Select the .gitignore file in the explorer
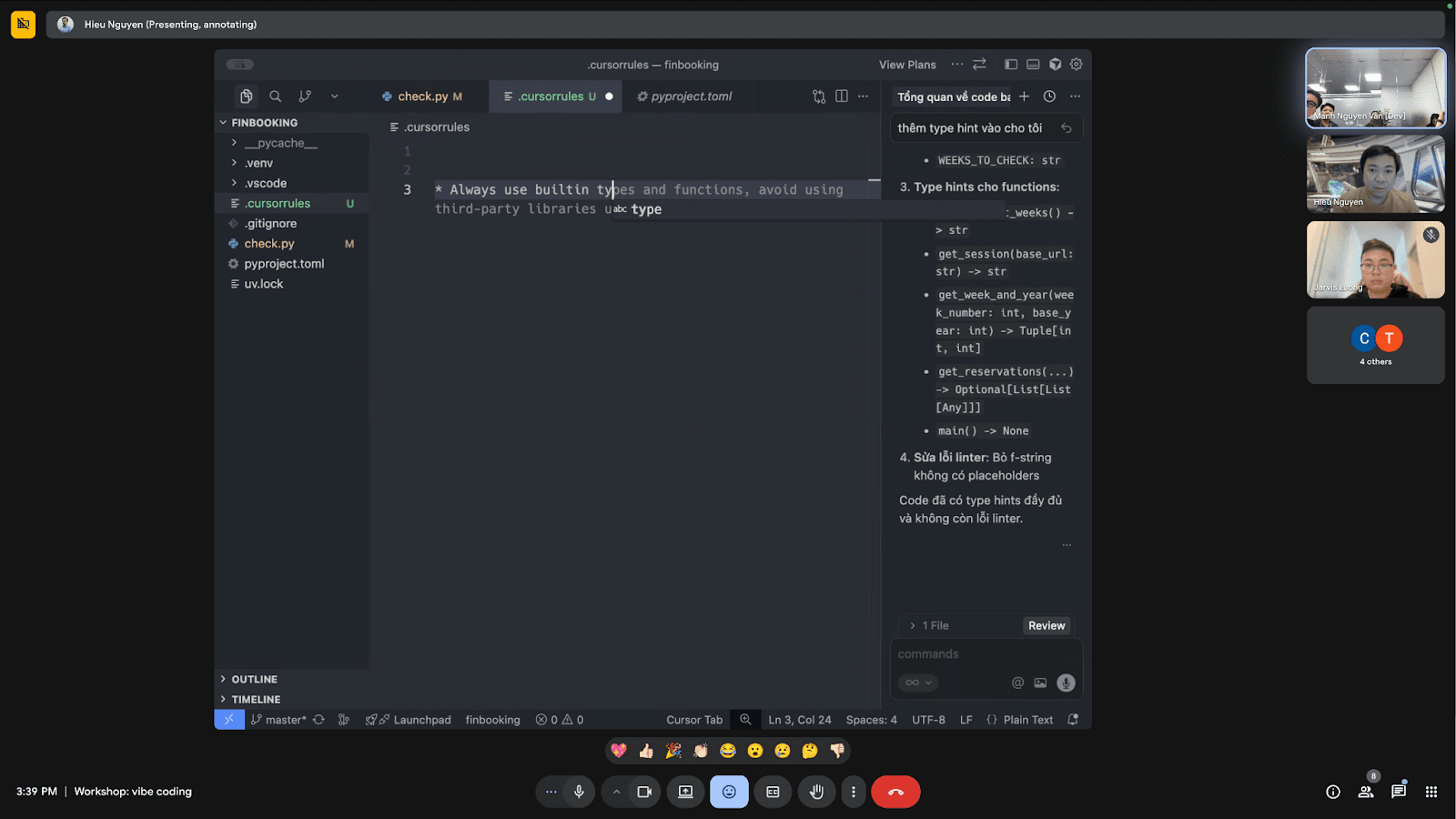Viewport: 1456px width, 819px height. click(x=269, y=223)
